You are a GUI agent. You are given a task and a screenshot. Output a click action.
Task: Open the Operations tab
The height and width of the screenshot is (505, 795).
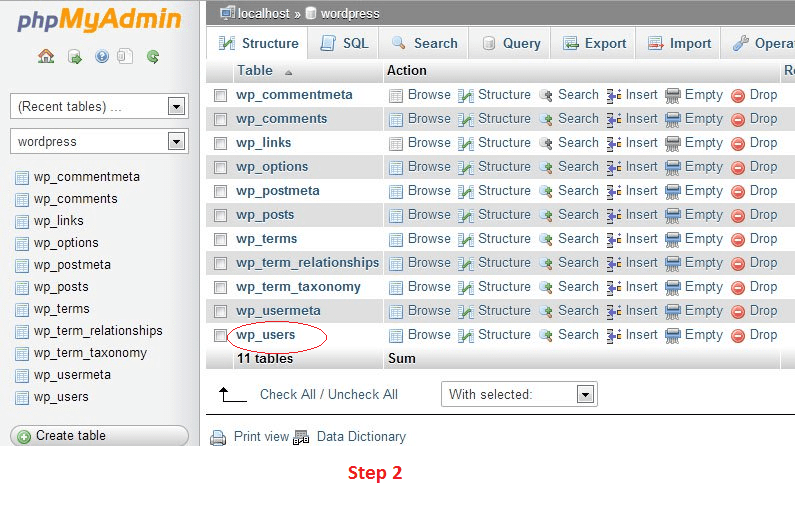click(x=759, y=44)
